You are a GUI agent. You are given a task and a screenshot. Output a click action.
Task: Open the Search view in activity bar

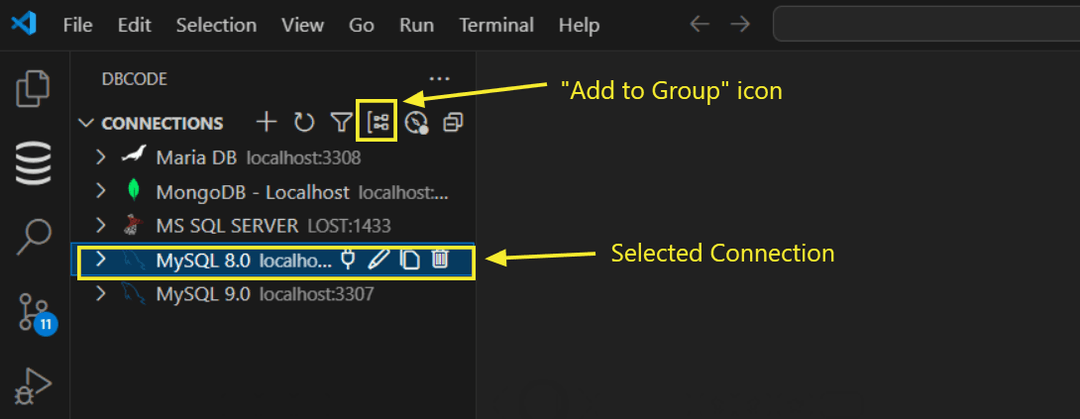pos(33,239)
